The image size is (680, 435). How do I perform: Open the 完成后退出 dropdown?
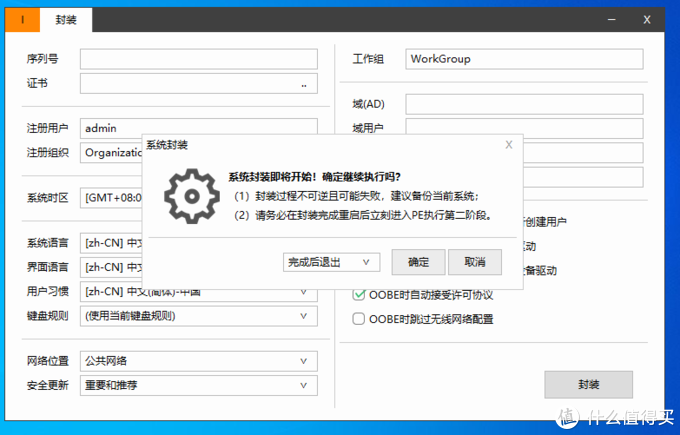click(331, 262)
